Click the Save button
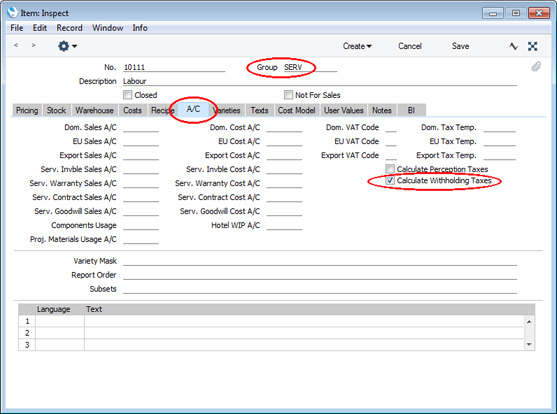The width and height of the screenshot is (557, 414). point(460,46)
